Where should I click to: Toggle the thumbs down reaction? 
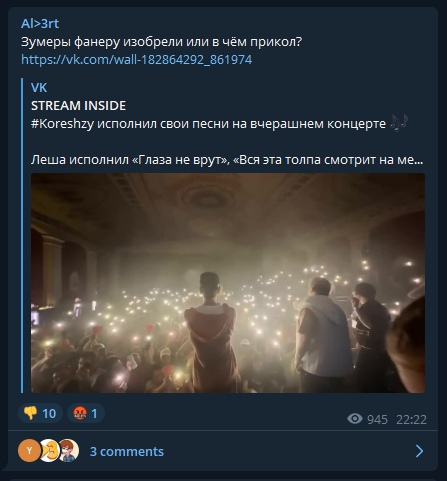(40, 413)
